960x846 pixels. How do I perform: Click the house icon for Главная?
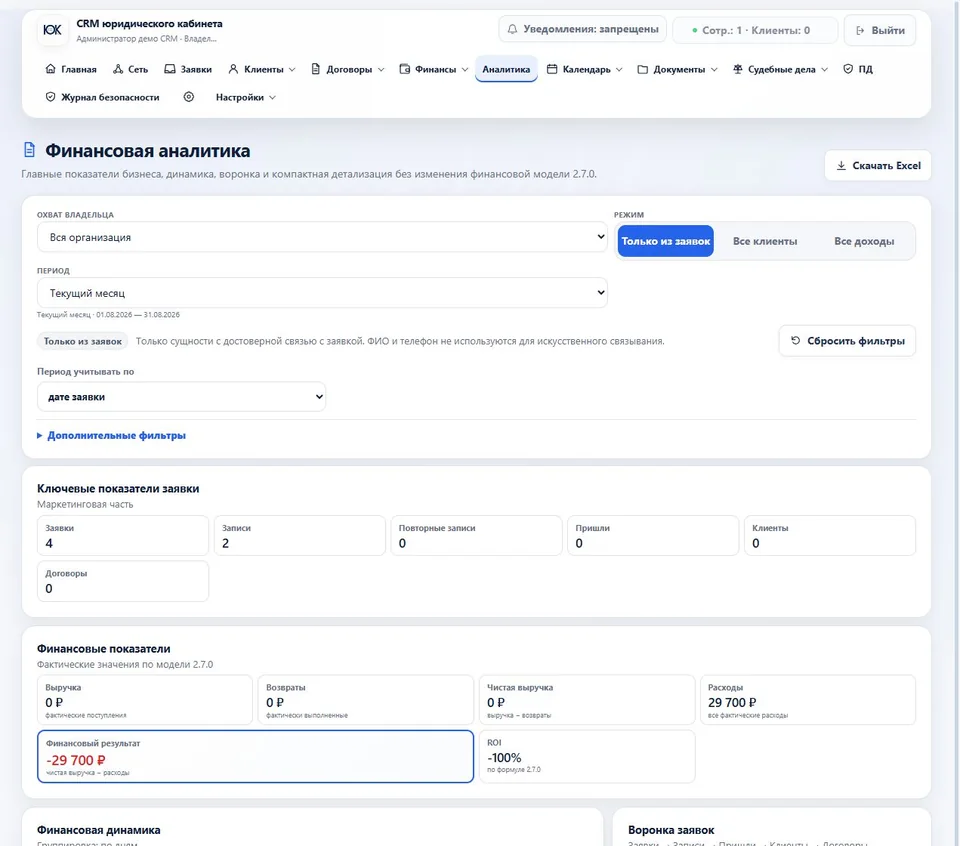50,69
